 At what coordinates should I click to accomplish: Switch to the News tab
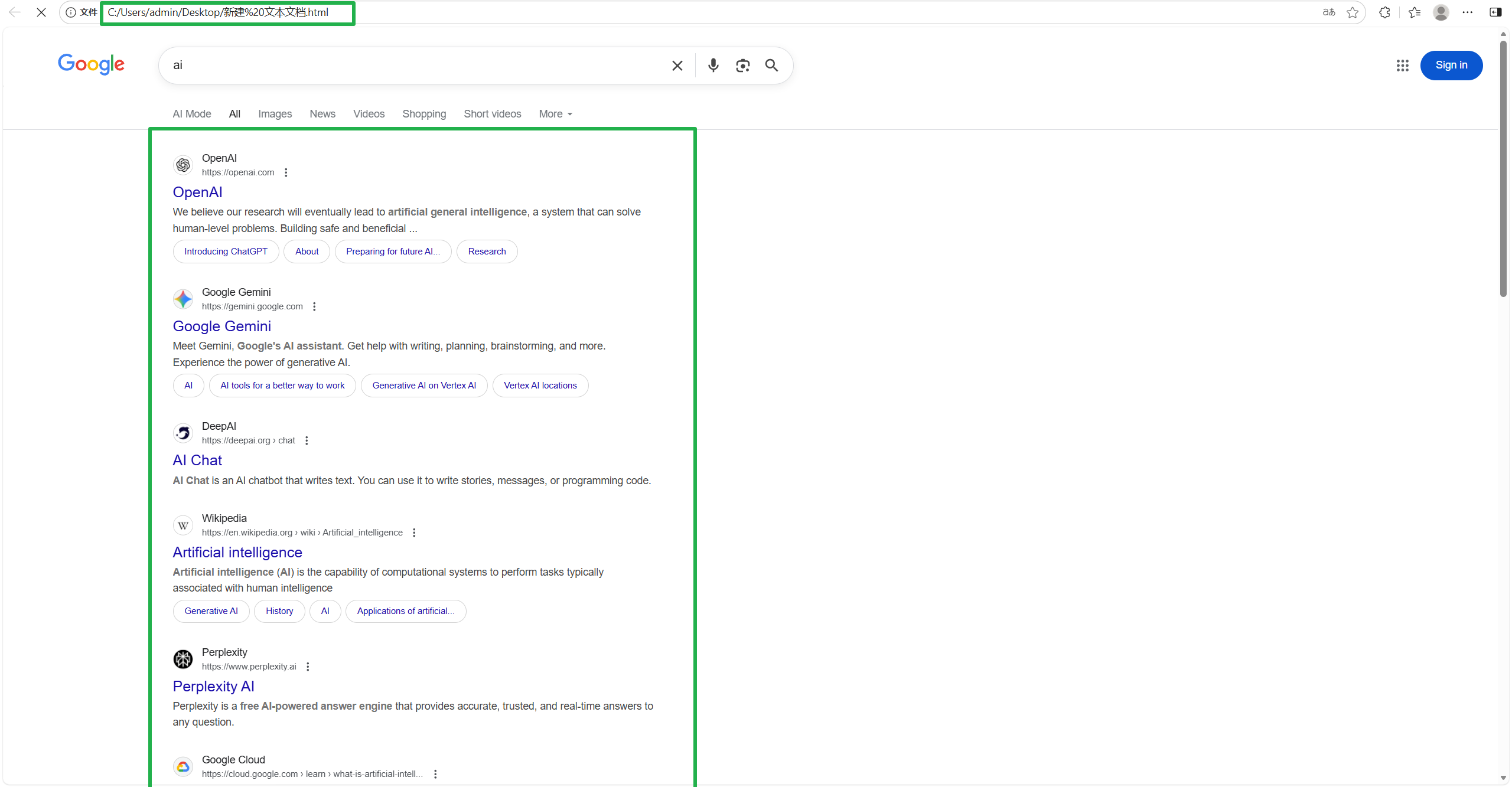[x=322, y=114]
